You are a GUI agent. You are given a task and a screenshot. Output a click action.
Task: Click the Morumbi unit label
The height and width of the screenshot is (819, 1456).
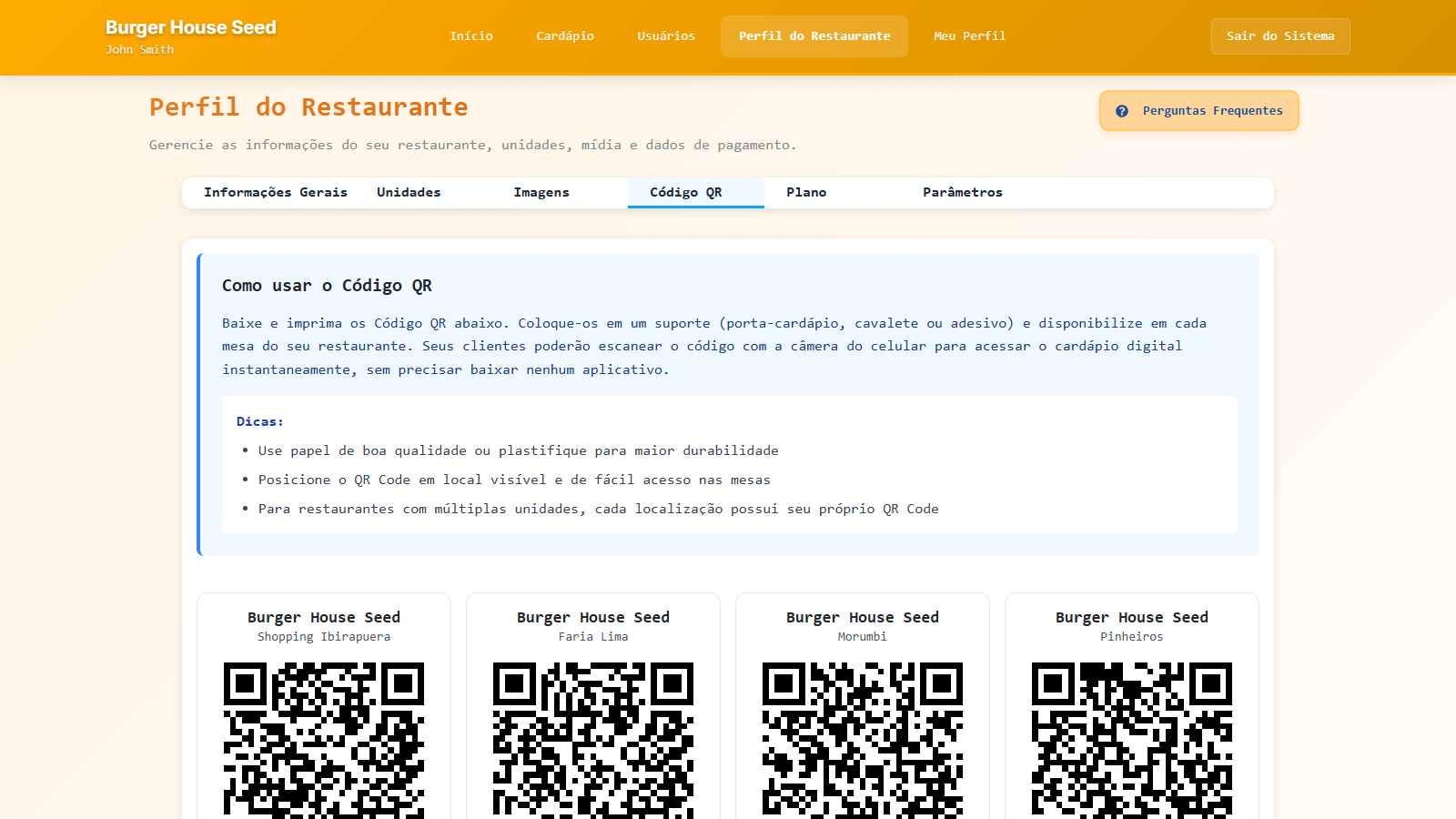[x=863, y=637]
